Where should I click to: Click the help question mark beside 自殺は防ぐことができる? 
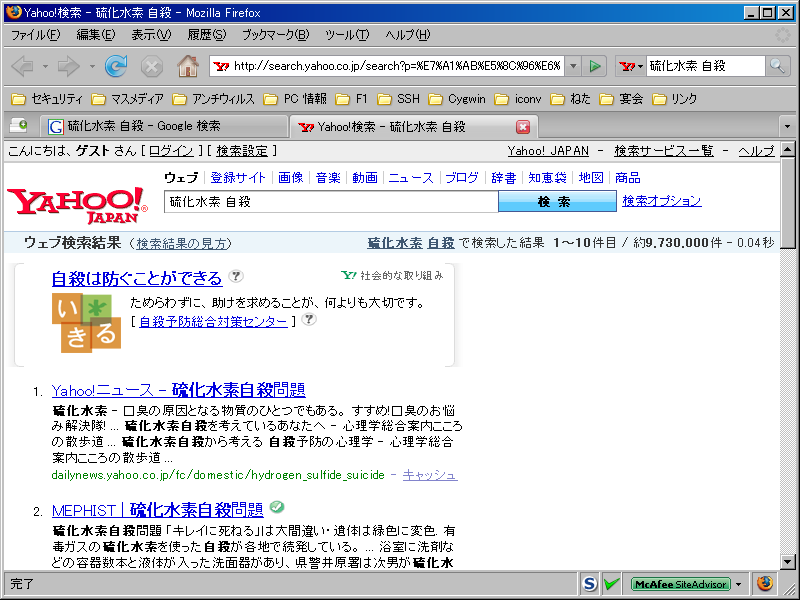pos(235,276)
